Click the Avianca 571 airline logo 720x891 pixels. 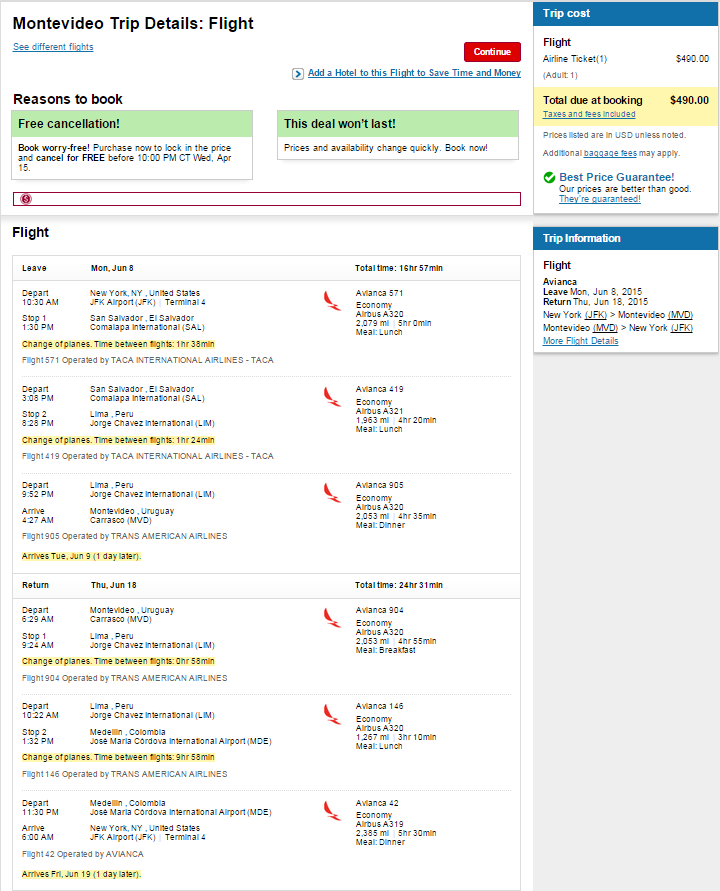tap(332, 301)
